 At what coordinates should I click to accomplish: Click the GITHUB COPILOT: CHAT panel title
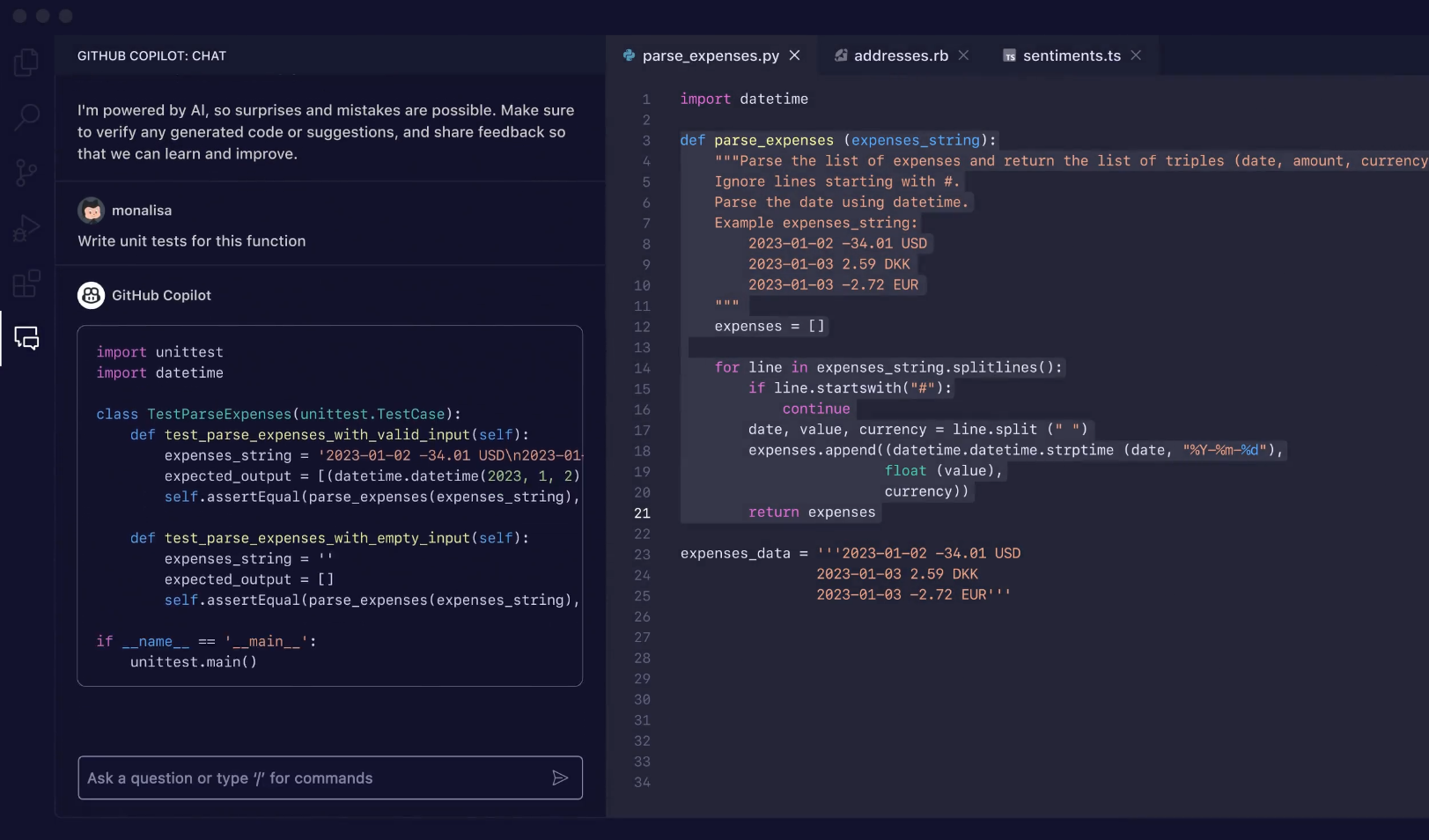coord(151,55)
